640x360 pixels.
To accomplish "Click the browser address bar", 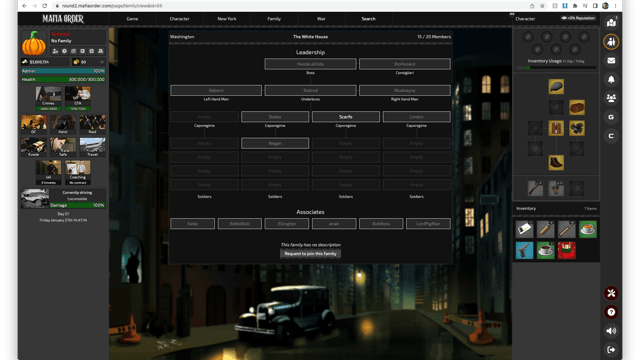I will 286,6.
